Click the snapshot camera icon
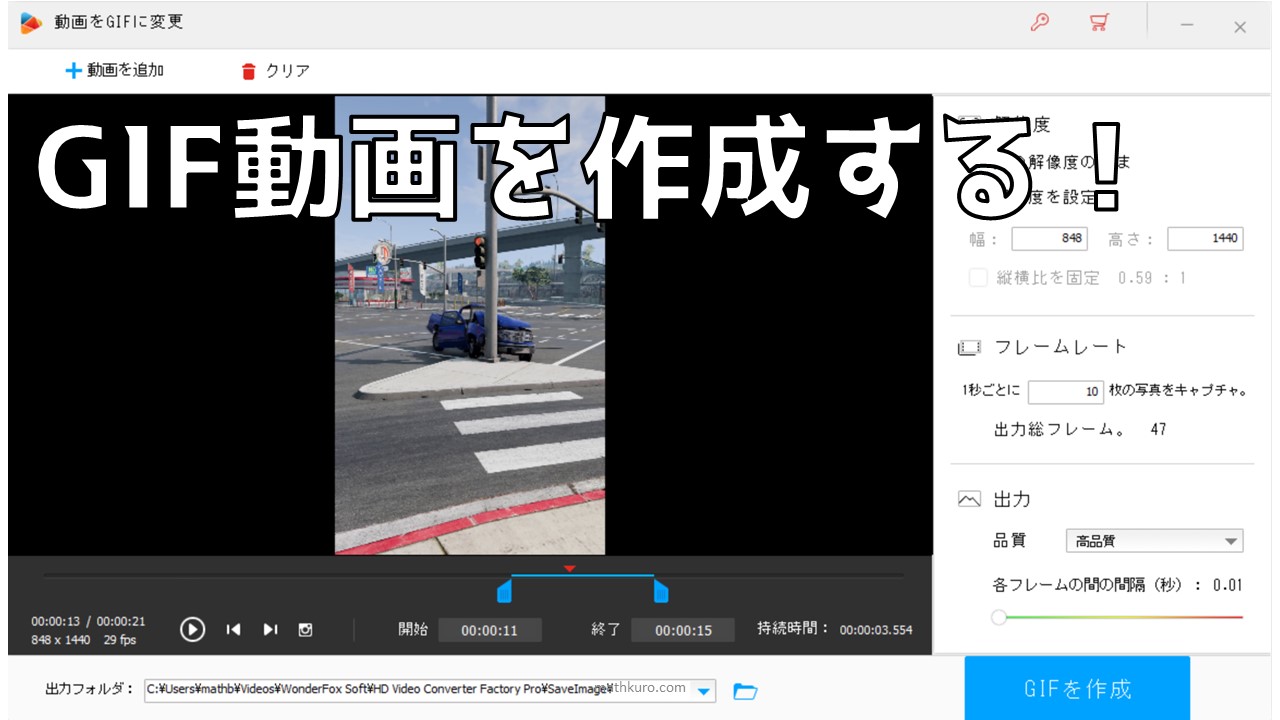This screenshot has width=1280, height=720. [306, 629]
